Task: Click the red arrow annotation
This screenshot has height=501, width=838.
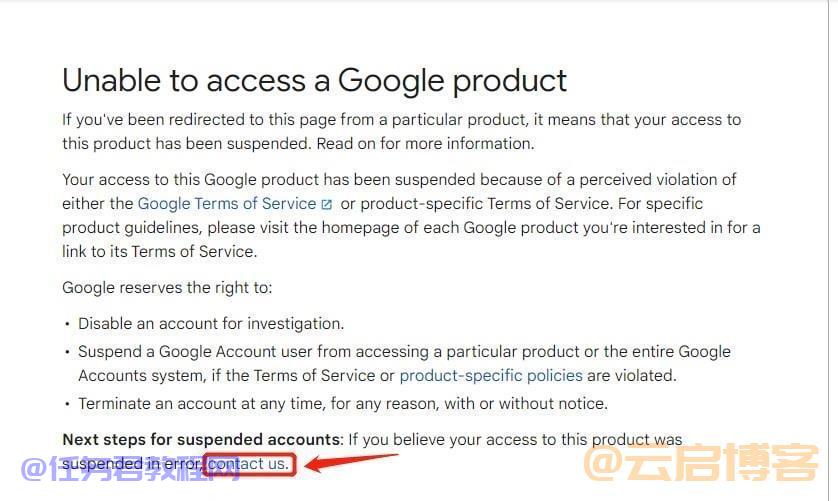Action: [353, 463]
